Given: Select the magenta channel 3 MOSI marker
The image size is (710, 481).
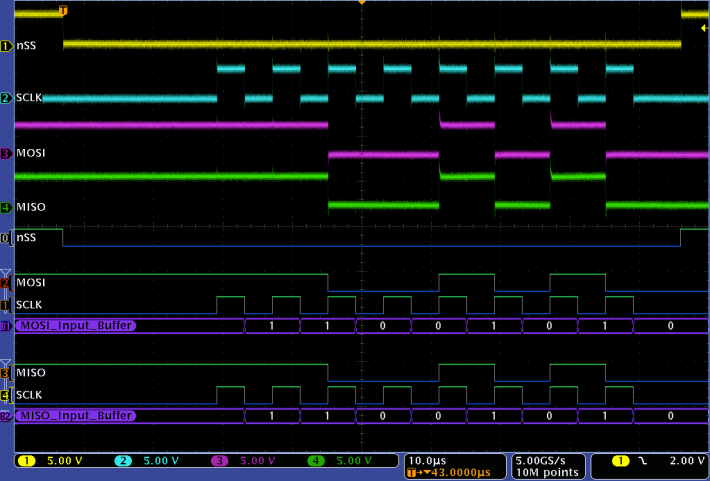Looking at the screenshot, I should 7,154.
